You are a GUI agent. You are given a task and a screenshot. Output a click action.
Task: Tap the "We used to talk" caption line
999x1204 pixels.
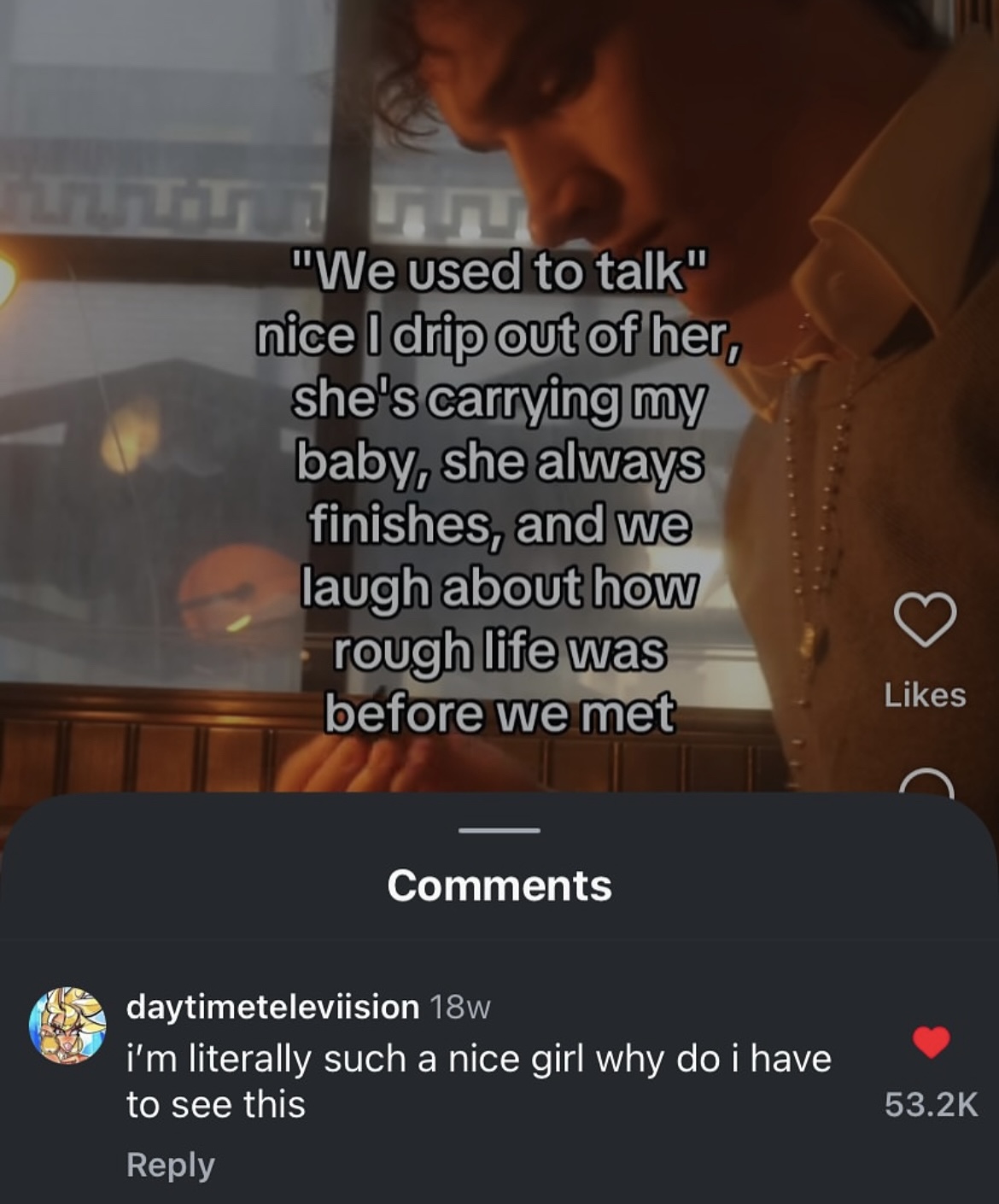pos(501,272)
